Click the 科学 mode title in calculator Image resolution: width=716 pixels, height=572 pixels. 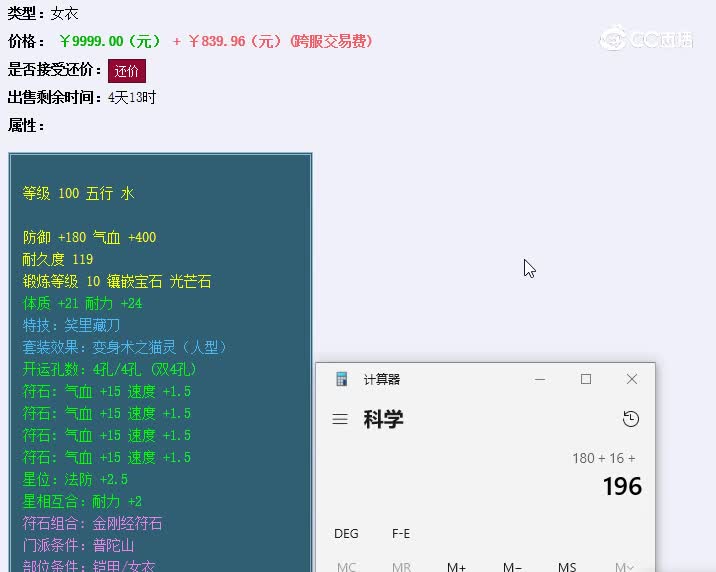click(x=384, y=419)
